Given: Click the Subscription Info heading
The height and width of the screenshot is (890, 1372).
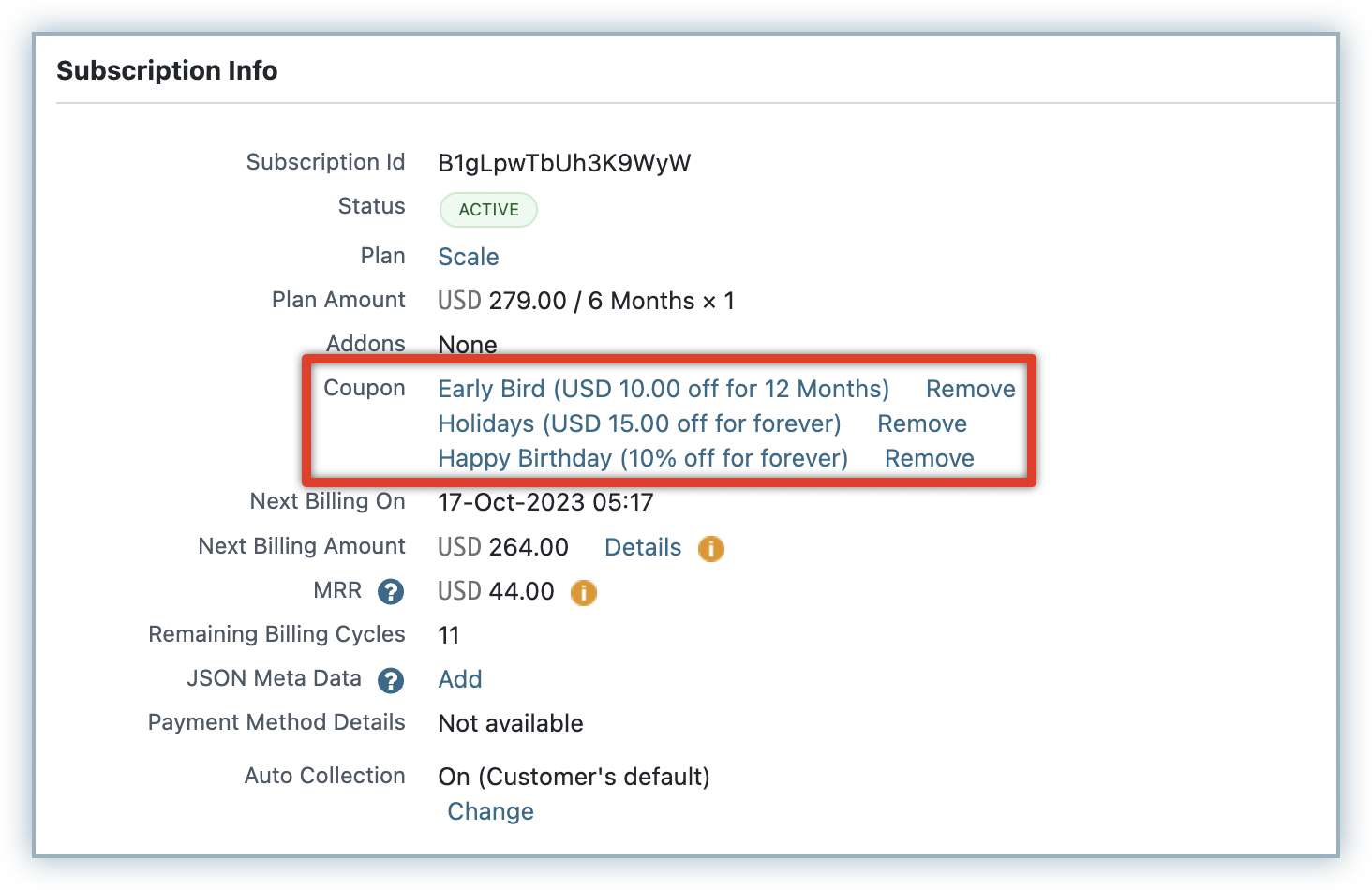Looking at the screenshot, I should pyautogui.click(x=167, y=70).
